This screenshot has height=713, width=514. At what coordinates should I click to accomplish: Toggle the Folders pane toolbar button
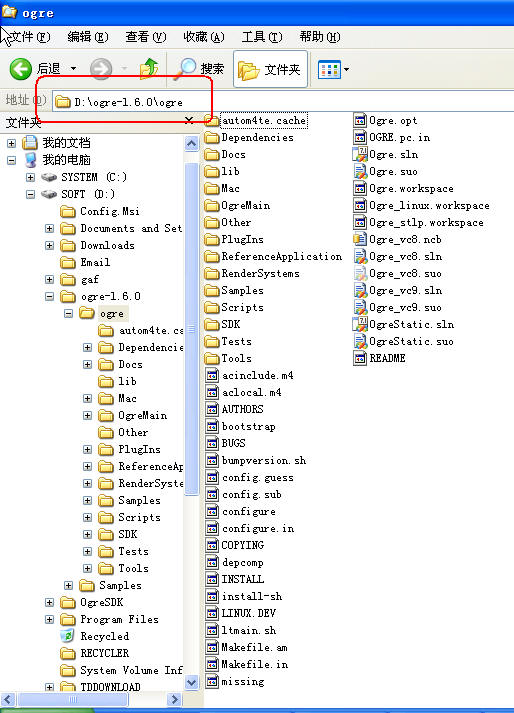point(270,69)
